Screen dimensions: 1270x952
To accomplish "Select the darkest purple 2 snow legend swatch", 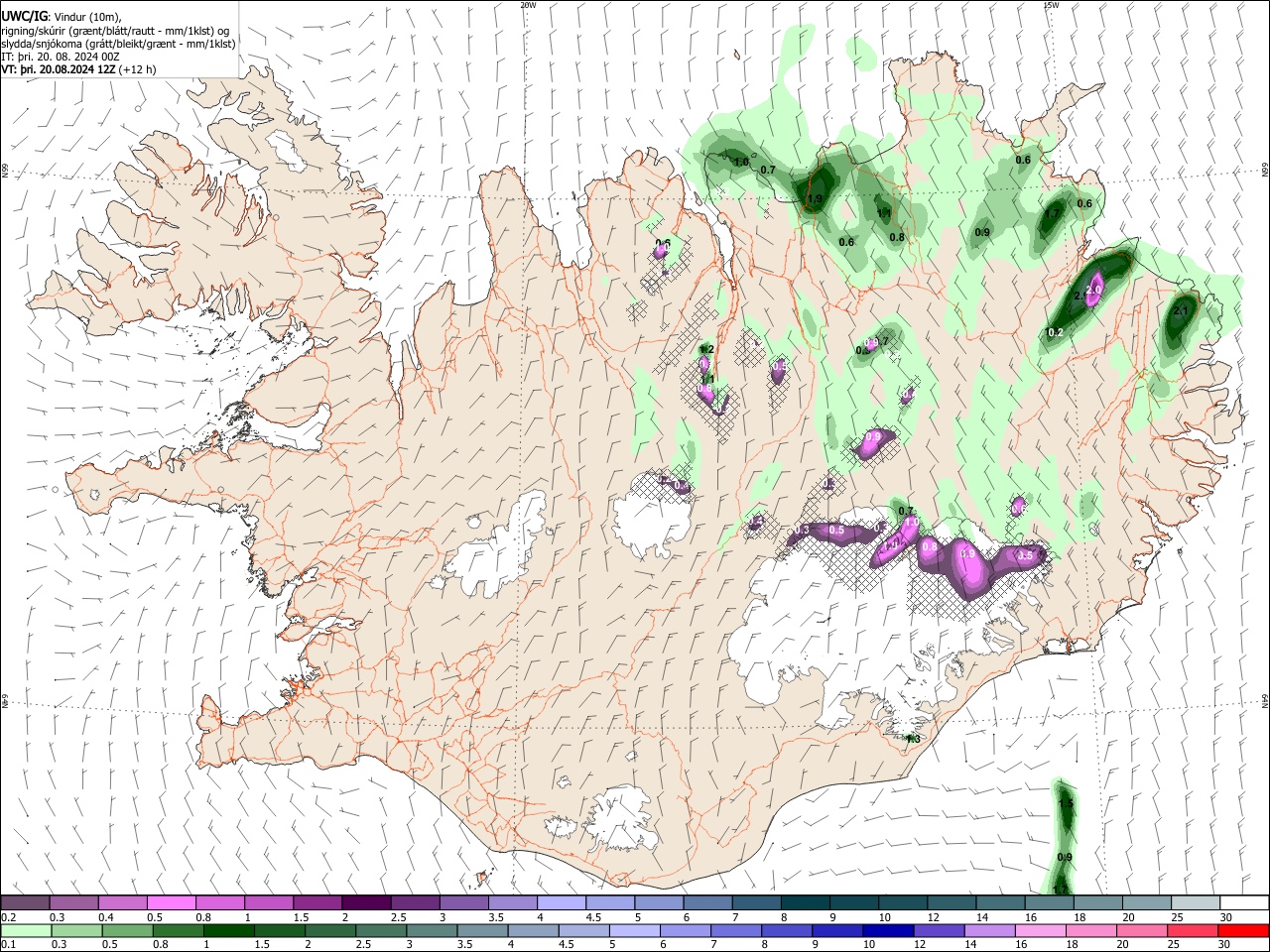I will point(365,903).
